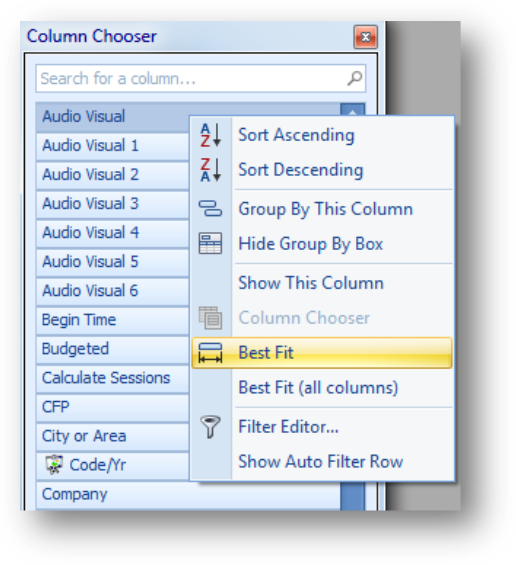Click the Group By This Column icon
516x565 pixels.
[x=210, y=209]
